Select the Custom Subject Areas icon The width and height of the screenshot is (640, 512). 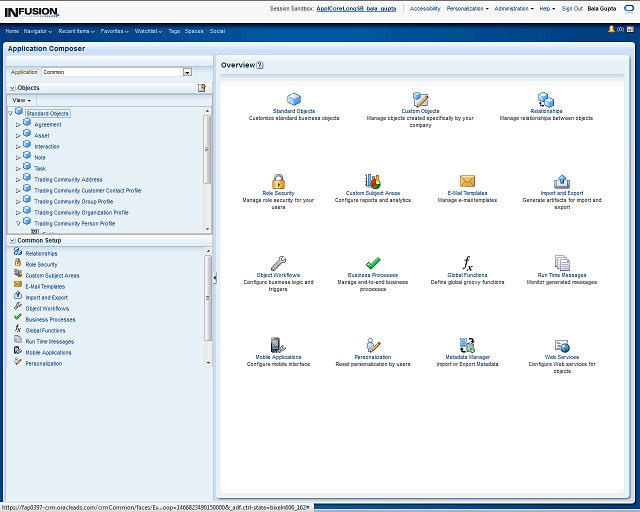click(x=373, y=181)
